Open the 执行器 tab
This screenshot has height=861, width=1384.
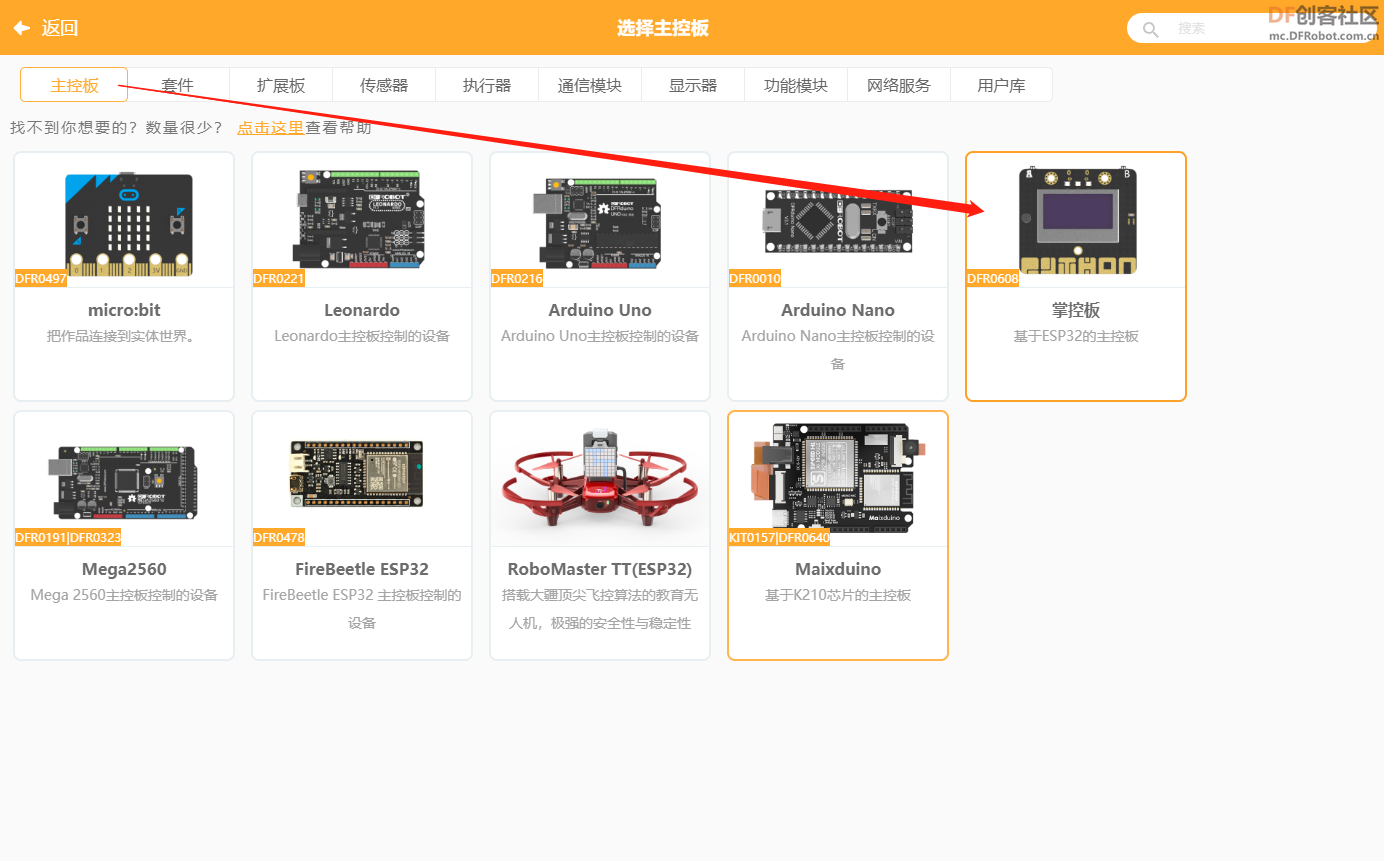point(487,85)
